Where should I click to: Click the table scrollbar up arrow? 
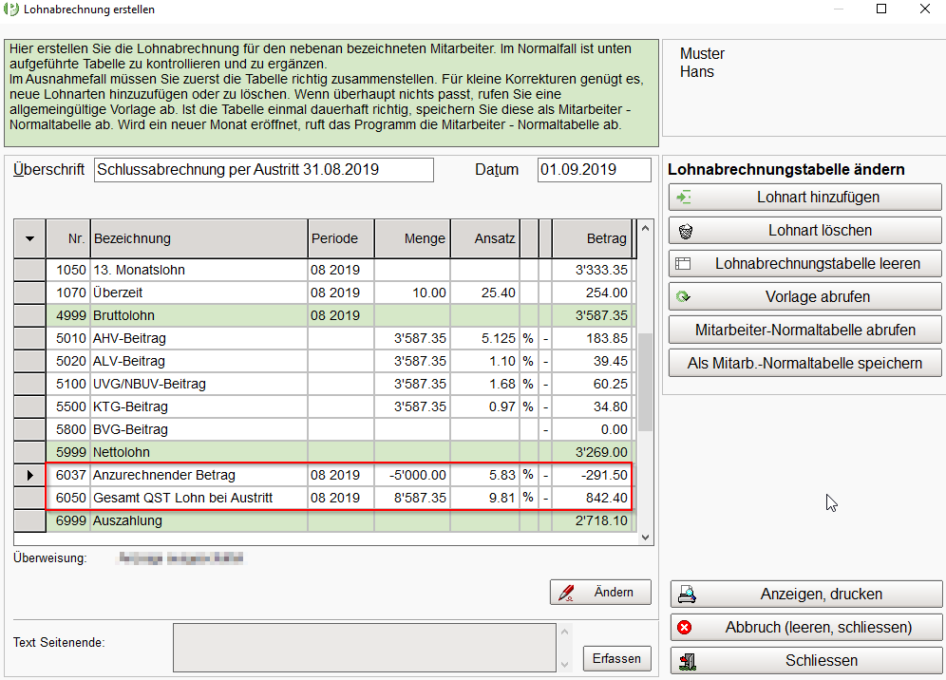coord(646,229)
